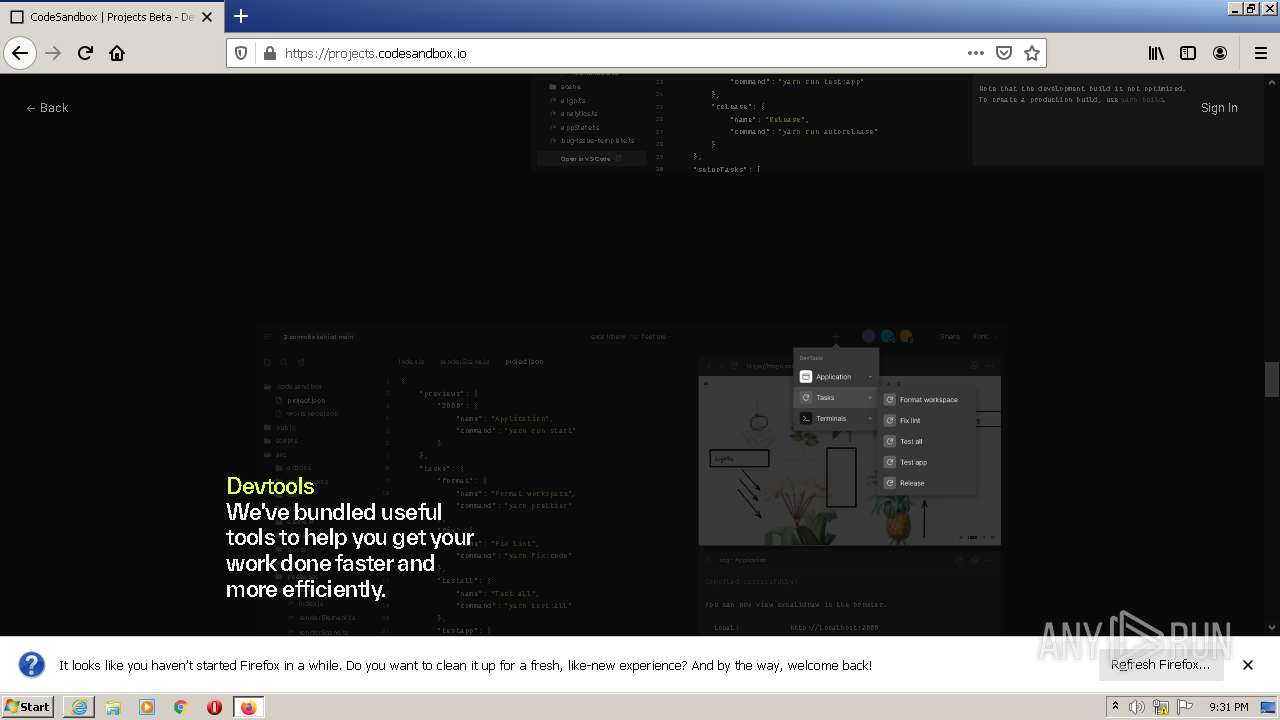This screenshot has height=720, width=1280.
Task: Click the Devtools heading text
Action: tap(270, 486)
